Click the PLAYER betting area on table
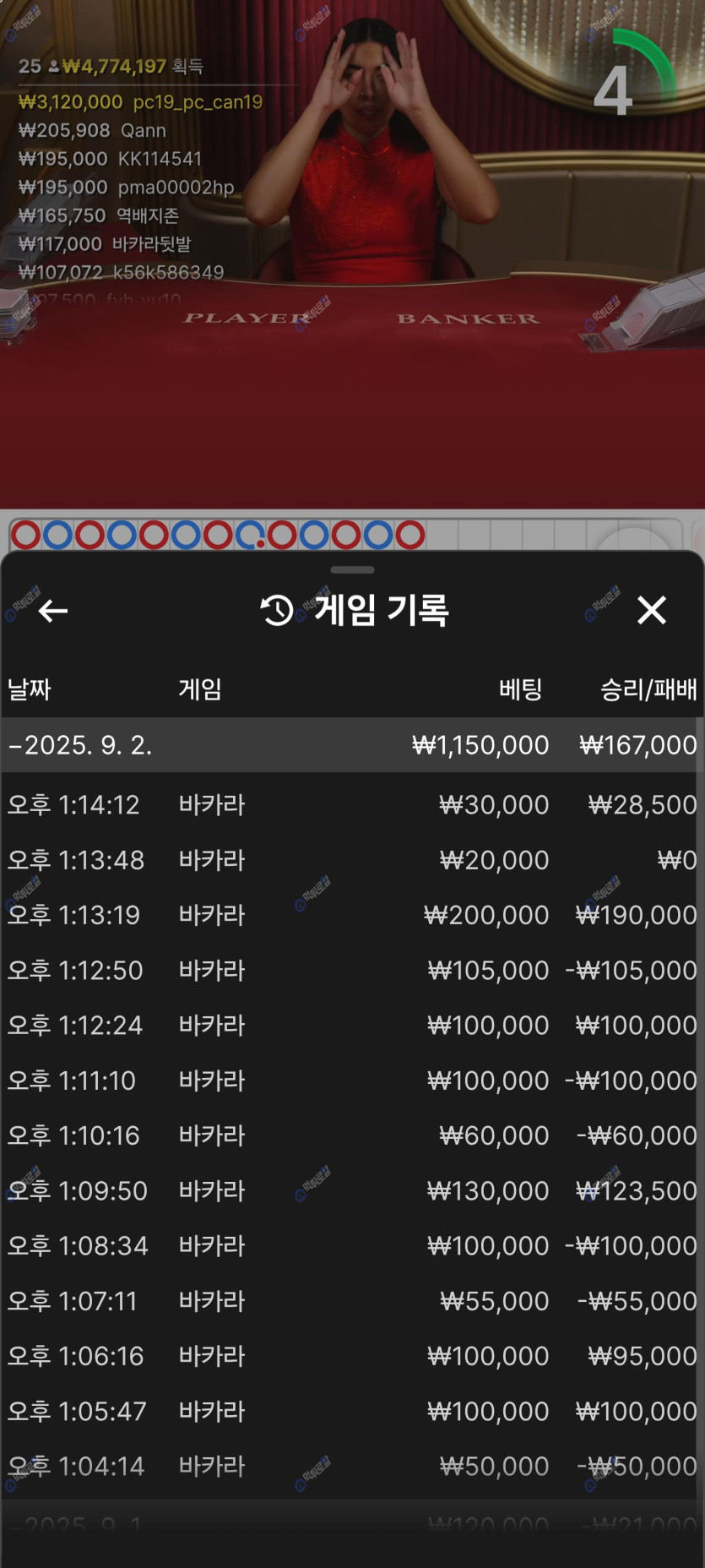Image resolution: width=705 pixels, height=1568 pixels. click(x=247, y=318)
